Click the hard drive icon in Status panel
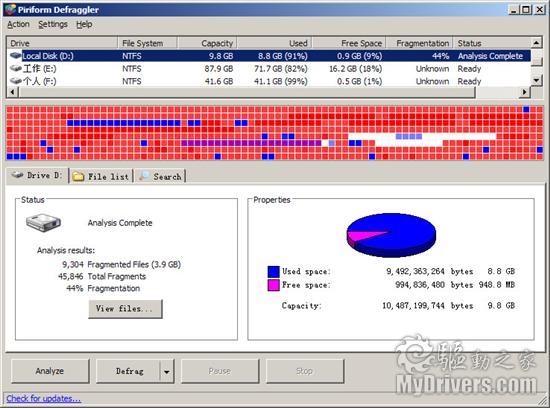Screen dimensions: 550x408 [43, 222]
